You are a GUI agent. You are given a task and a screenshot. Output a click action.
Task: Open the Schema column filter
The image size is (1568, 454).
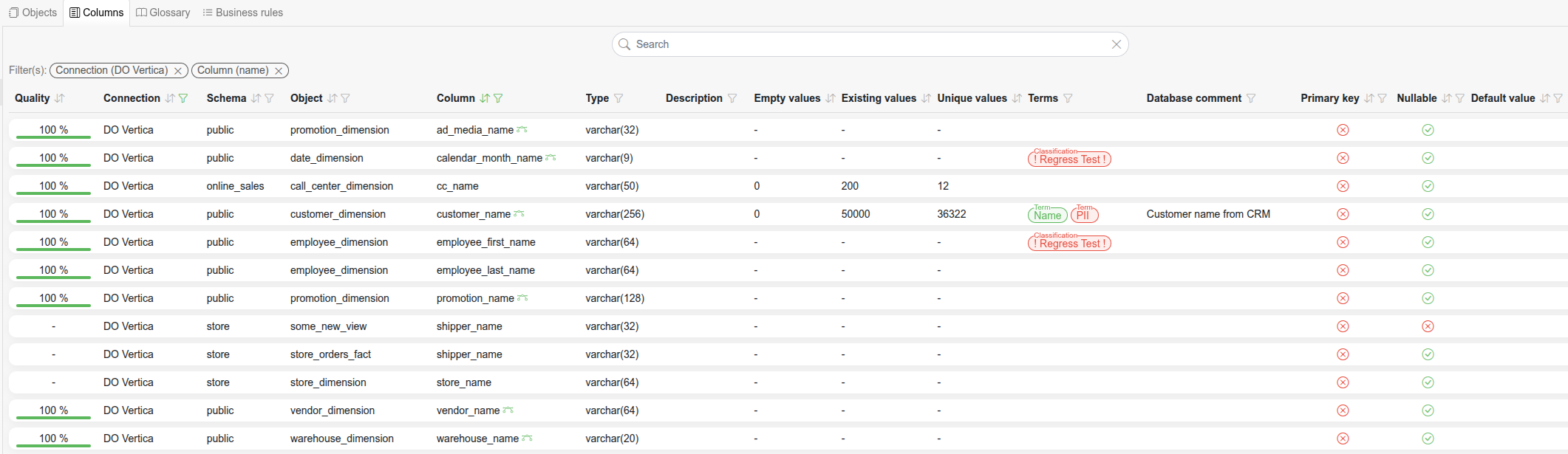[270, 98]
